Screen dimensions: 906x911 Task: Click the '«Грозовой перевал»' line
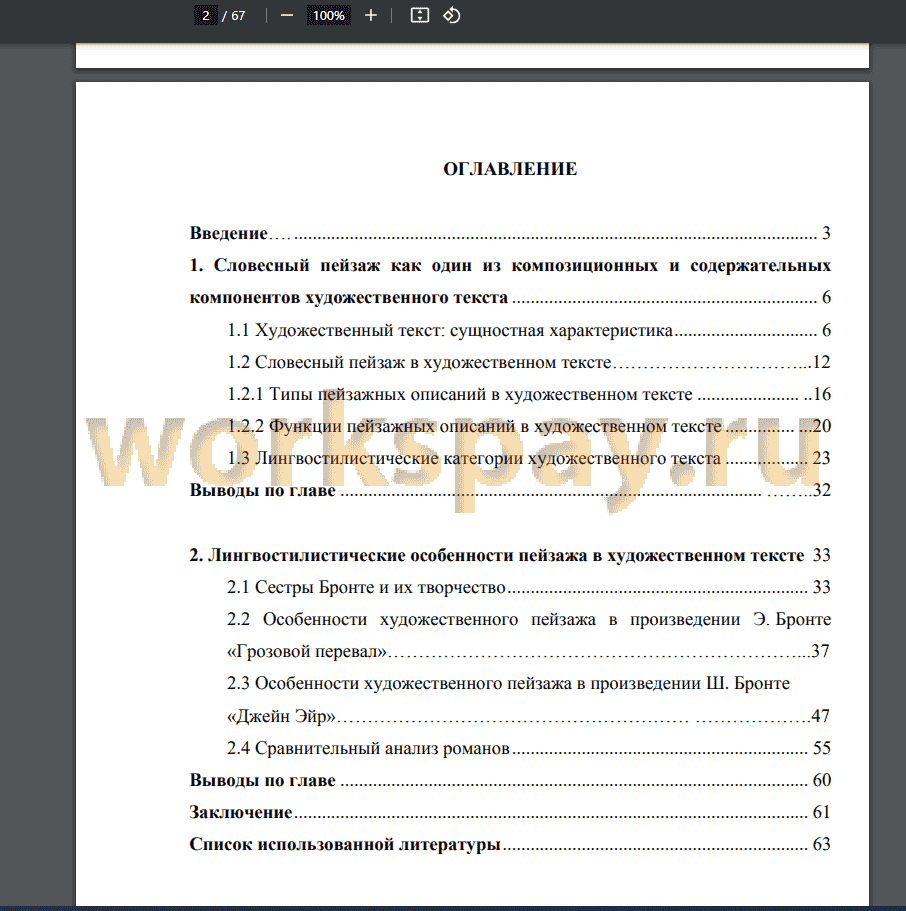point(529,651)
